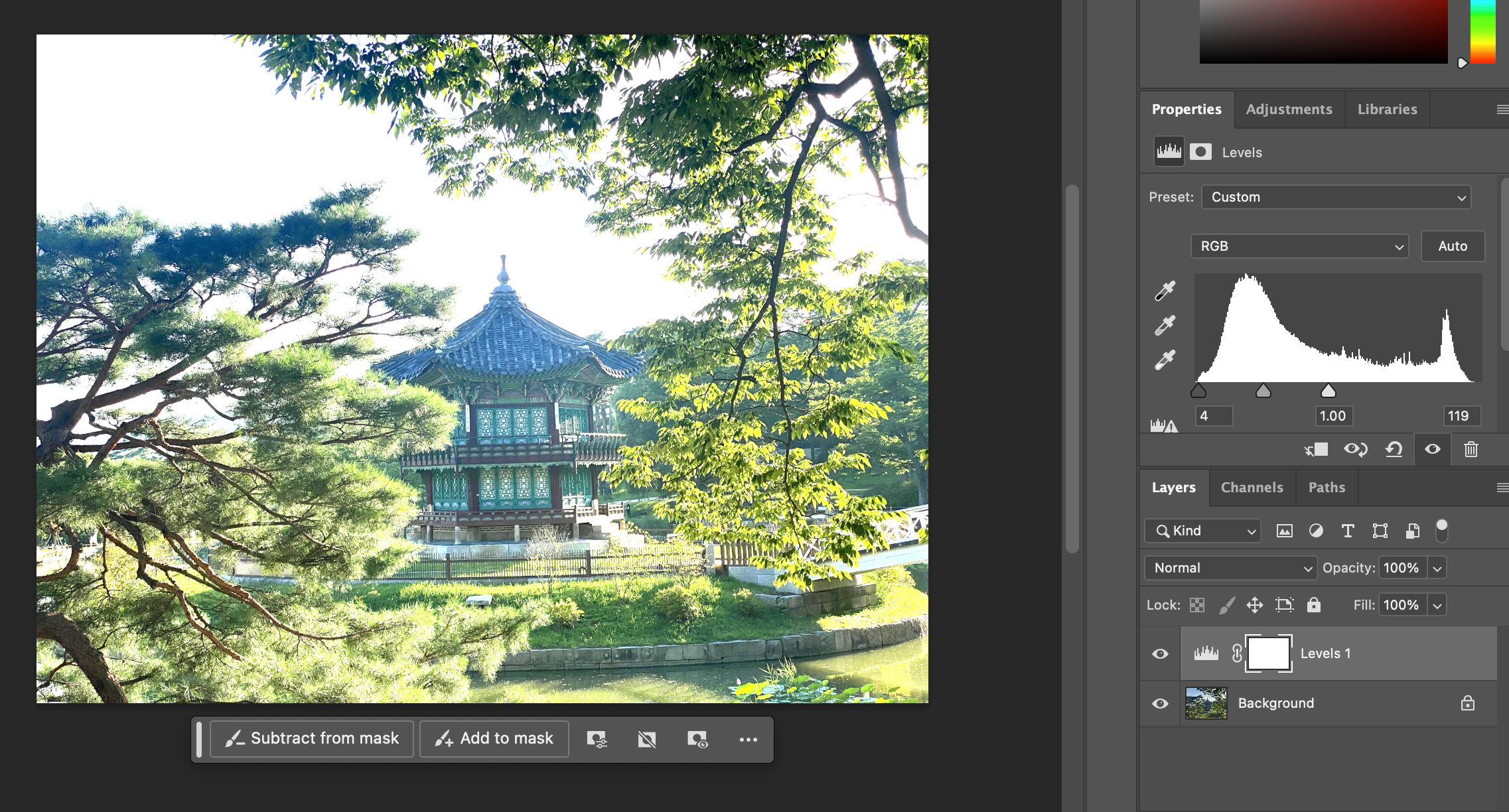
Task: Delete the Levels adjustment layer
Action: pos(1471,450)
